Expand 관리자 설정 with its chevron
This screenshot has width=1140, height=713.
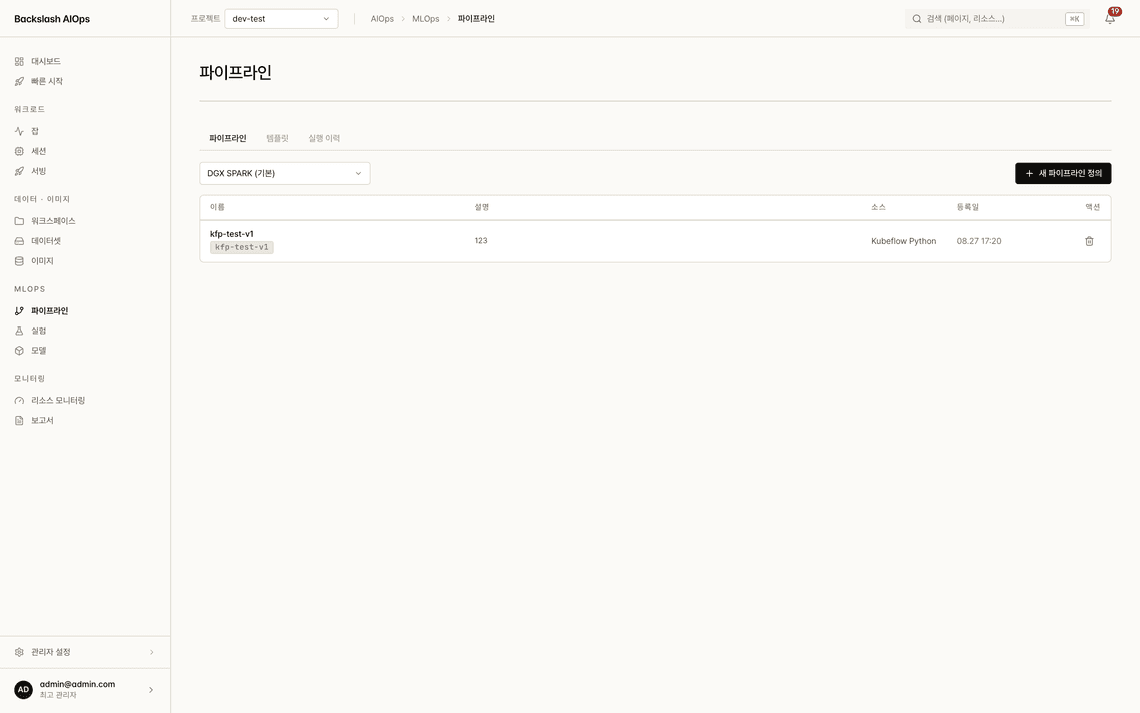151,653
